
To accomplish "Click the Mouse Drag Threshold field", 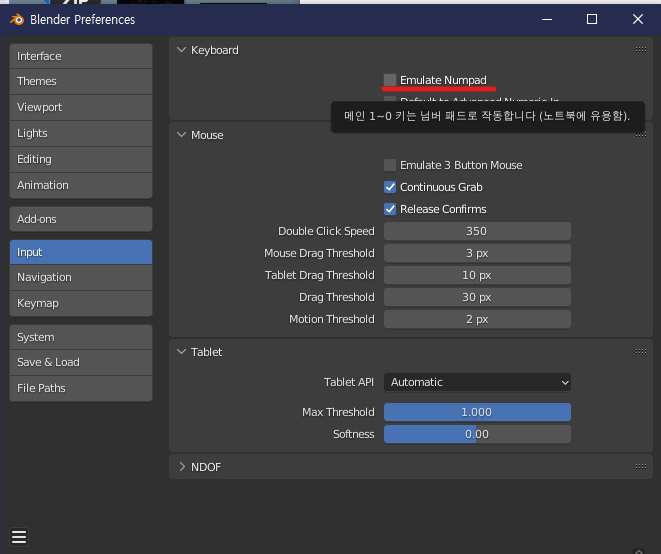I will pyautogui.click(x=477, y=253).
